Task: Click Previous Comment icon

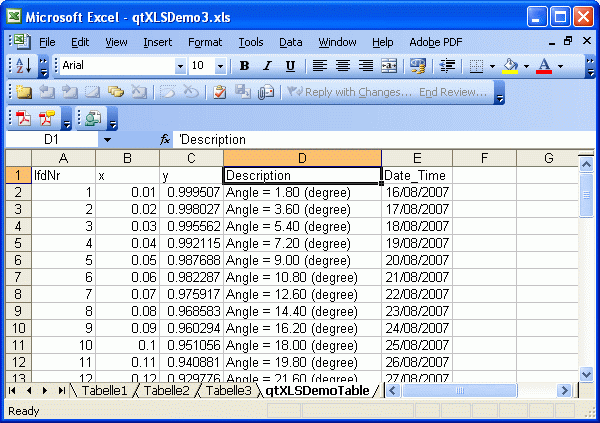Action: coord(47,92)
